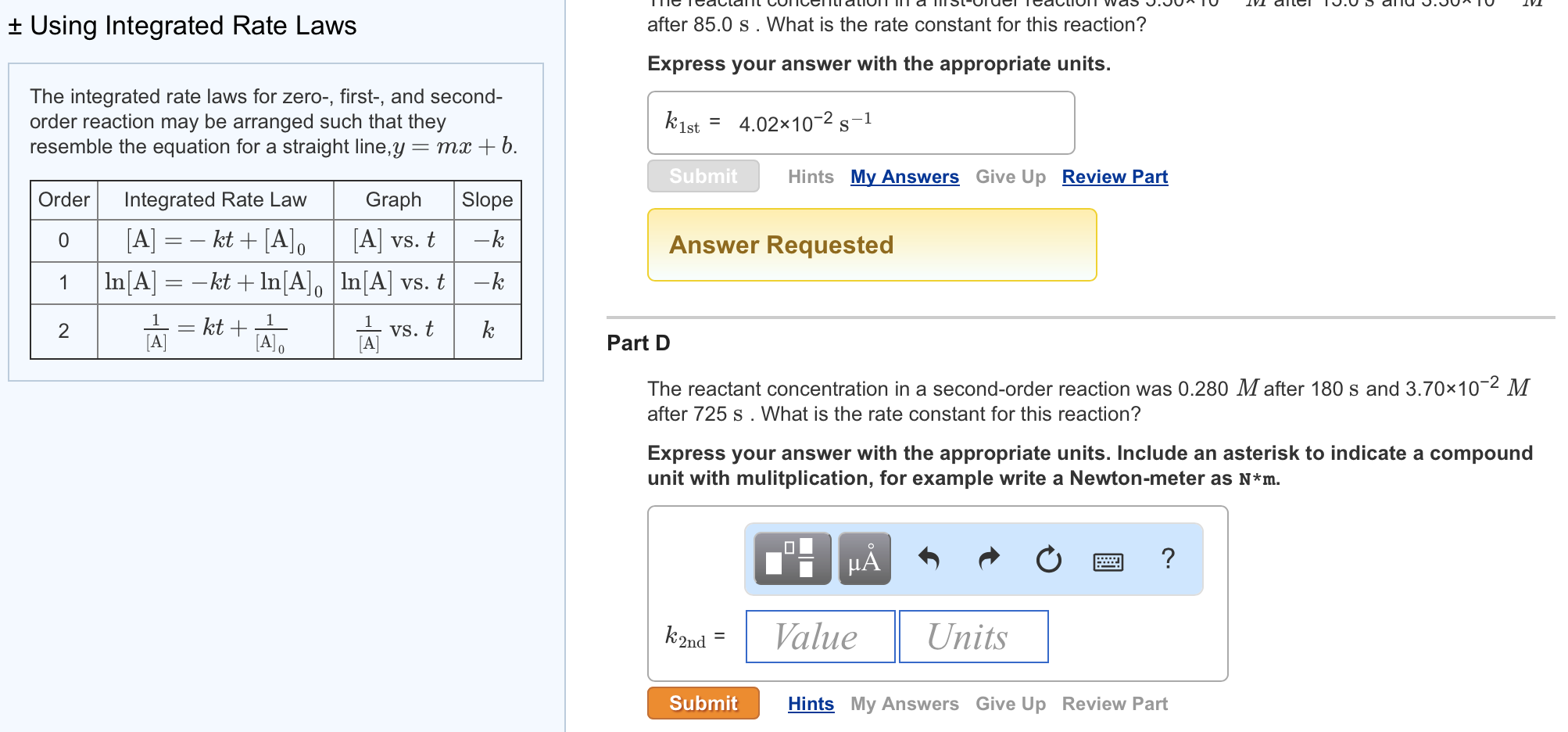
Task: Collapse the Using Integrated Rate Laws section
Action: click(16, 25)
